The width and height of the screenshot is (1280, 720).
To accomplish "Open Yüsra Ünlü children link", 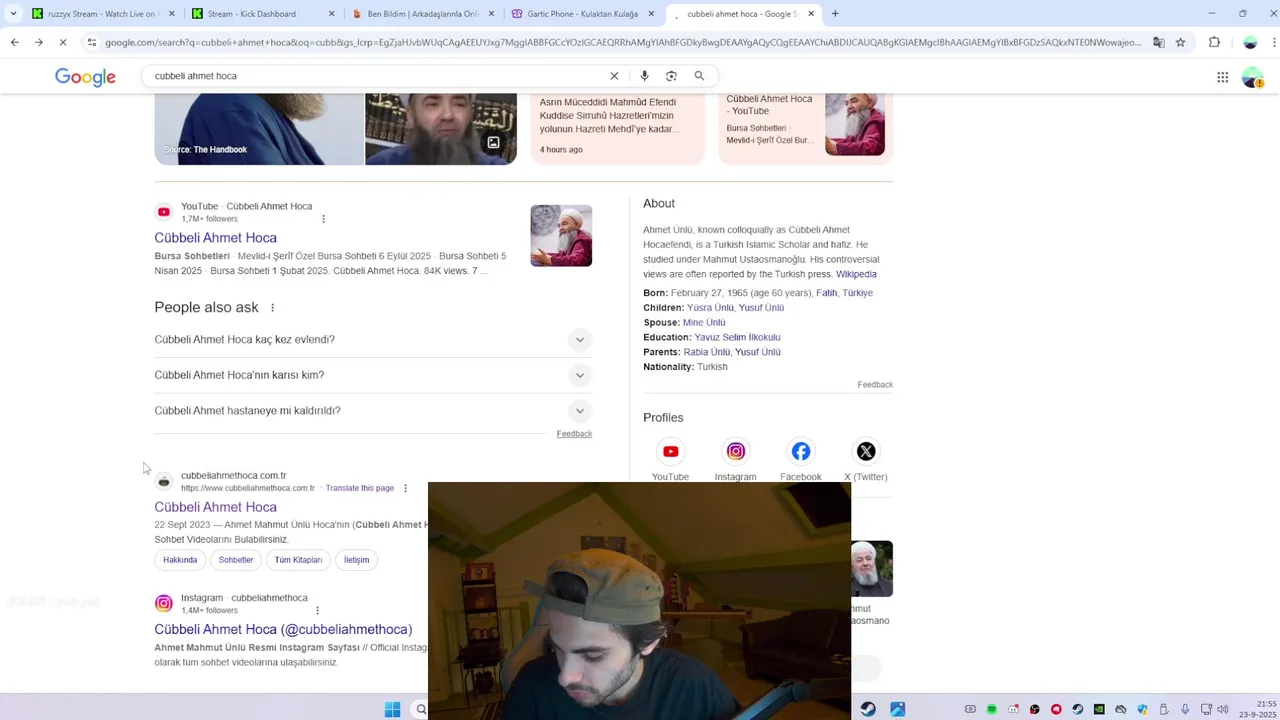I will tap(710, 308).
